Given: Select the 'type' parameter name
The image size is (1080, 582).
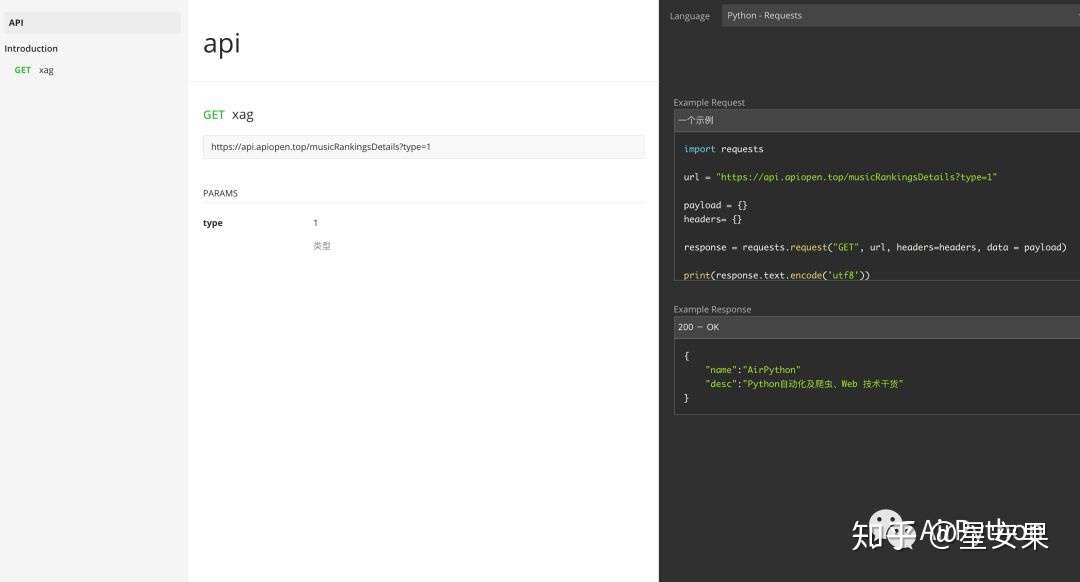Looking at the screenshot, I should (x=213, y=223).
